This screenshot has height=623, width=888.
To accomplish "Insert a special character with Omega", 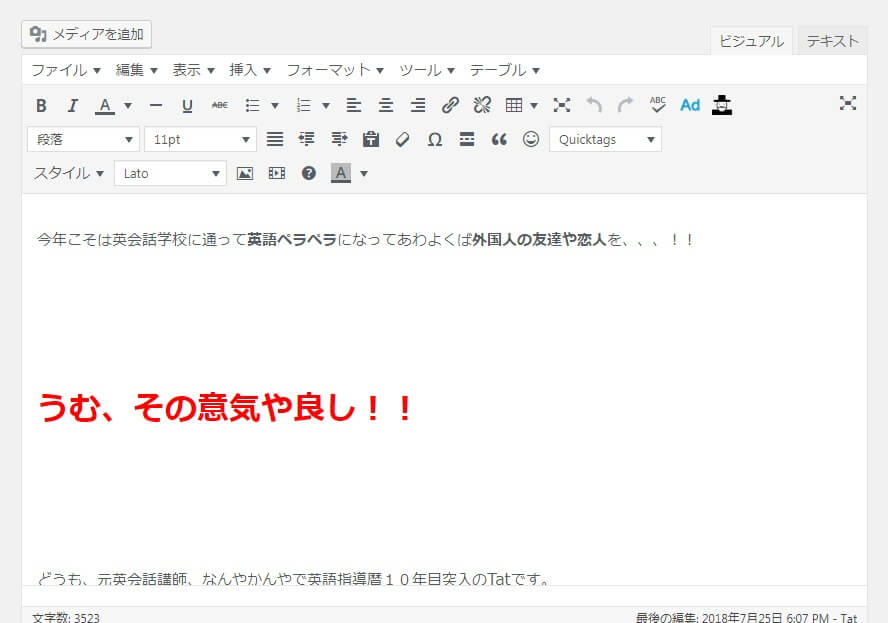I will point(435,139).
